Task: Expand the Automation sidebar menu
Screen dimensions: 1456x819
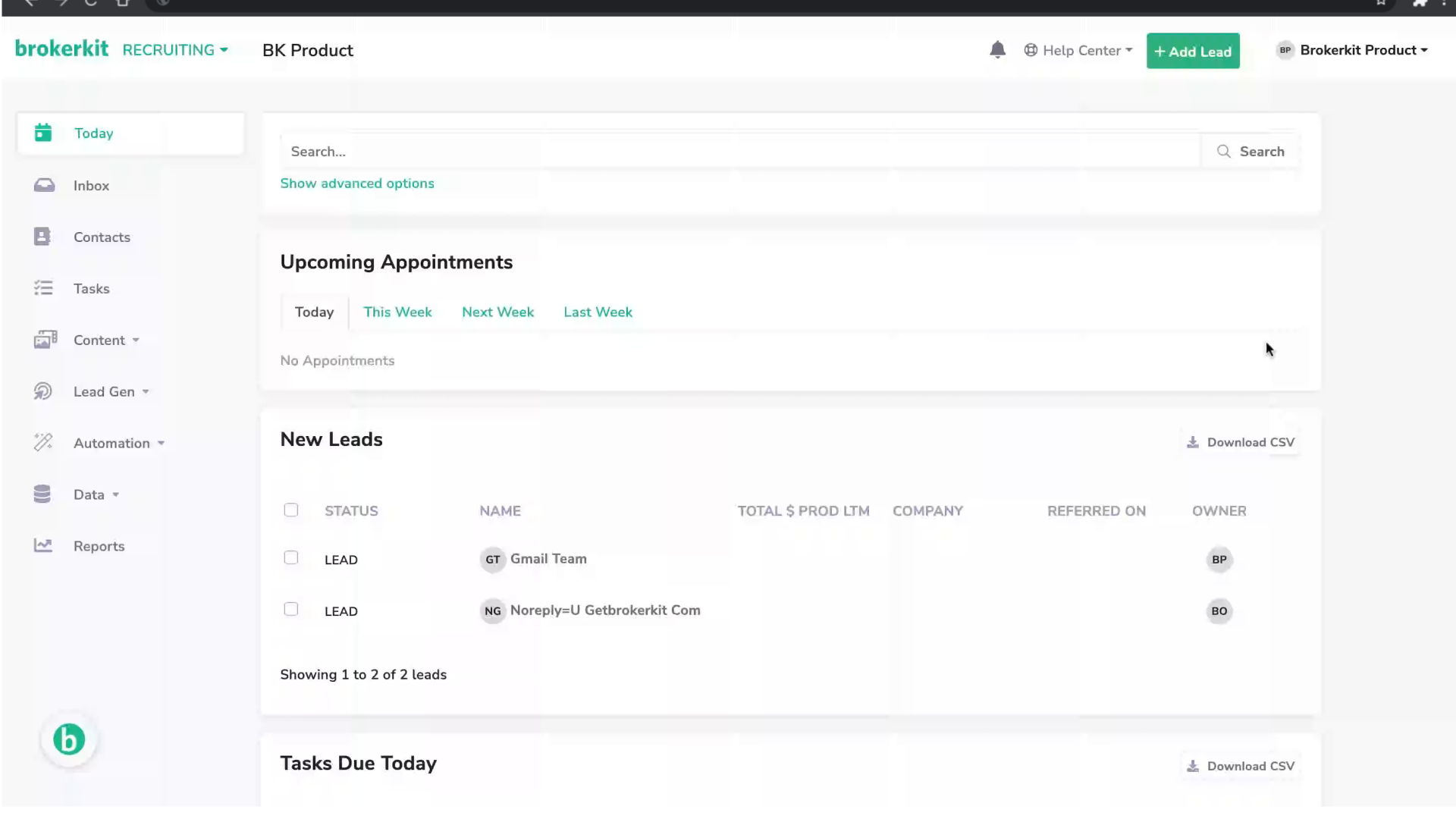Action: click(x=119, y=443)
